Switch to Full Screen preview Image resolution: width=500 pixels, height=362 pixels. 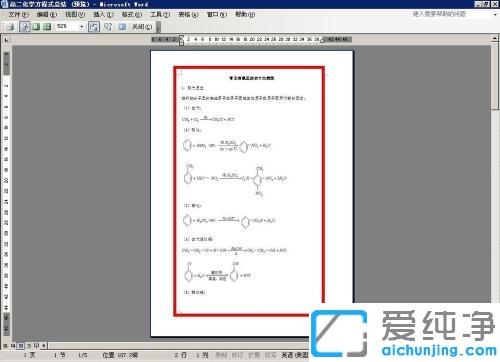122,27
